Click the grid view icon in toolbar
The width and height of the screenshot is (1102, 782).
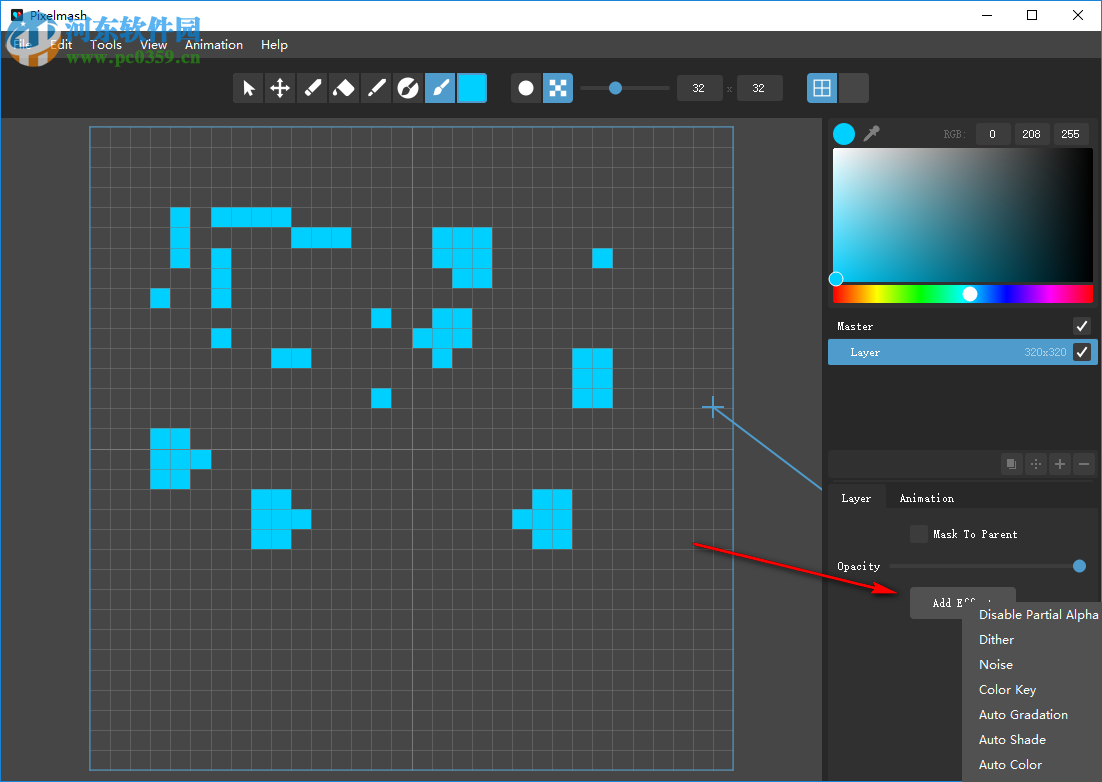(822, 88)
